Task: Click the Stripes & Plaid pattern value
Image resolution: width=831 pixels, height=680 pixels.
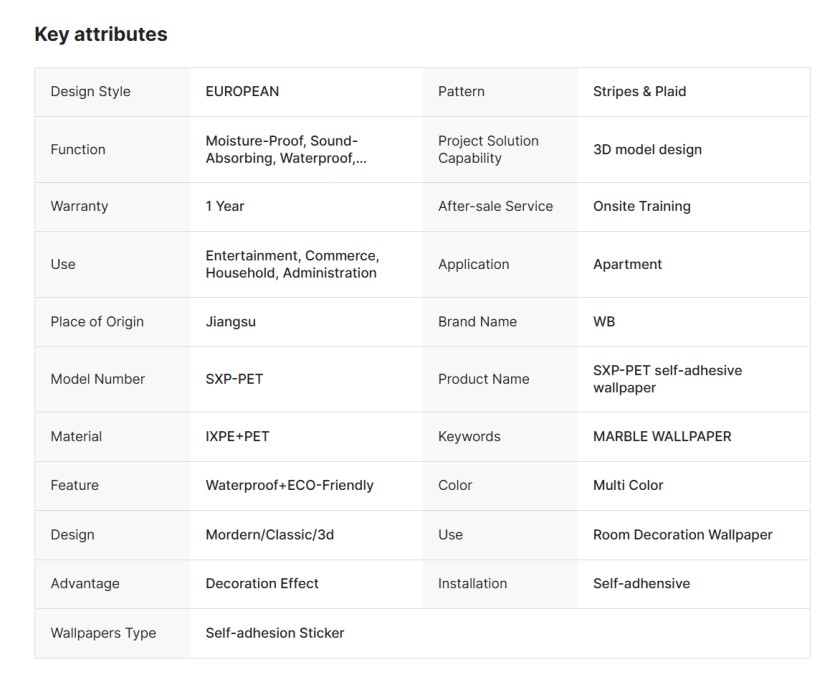Action: [x=639, y=91]
